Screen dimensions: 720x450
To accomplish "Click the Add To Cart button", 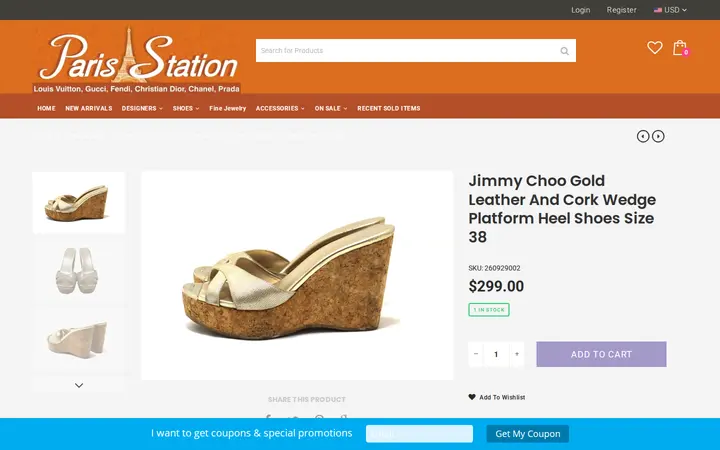I will pos(601,354).
